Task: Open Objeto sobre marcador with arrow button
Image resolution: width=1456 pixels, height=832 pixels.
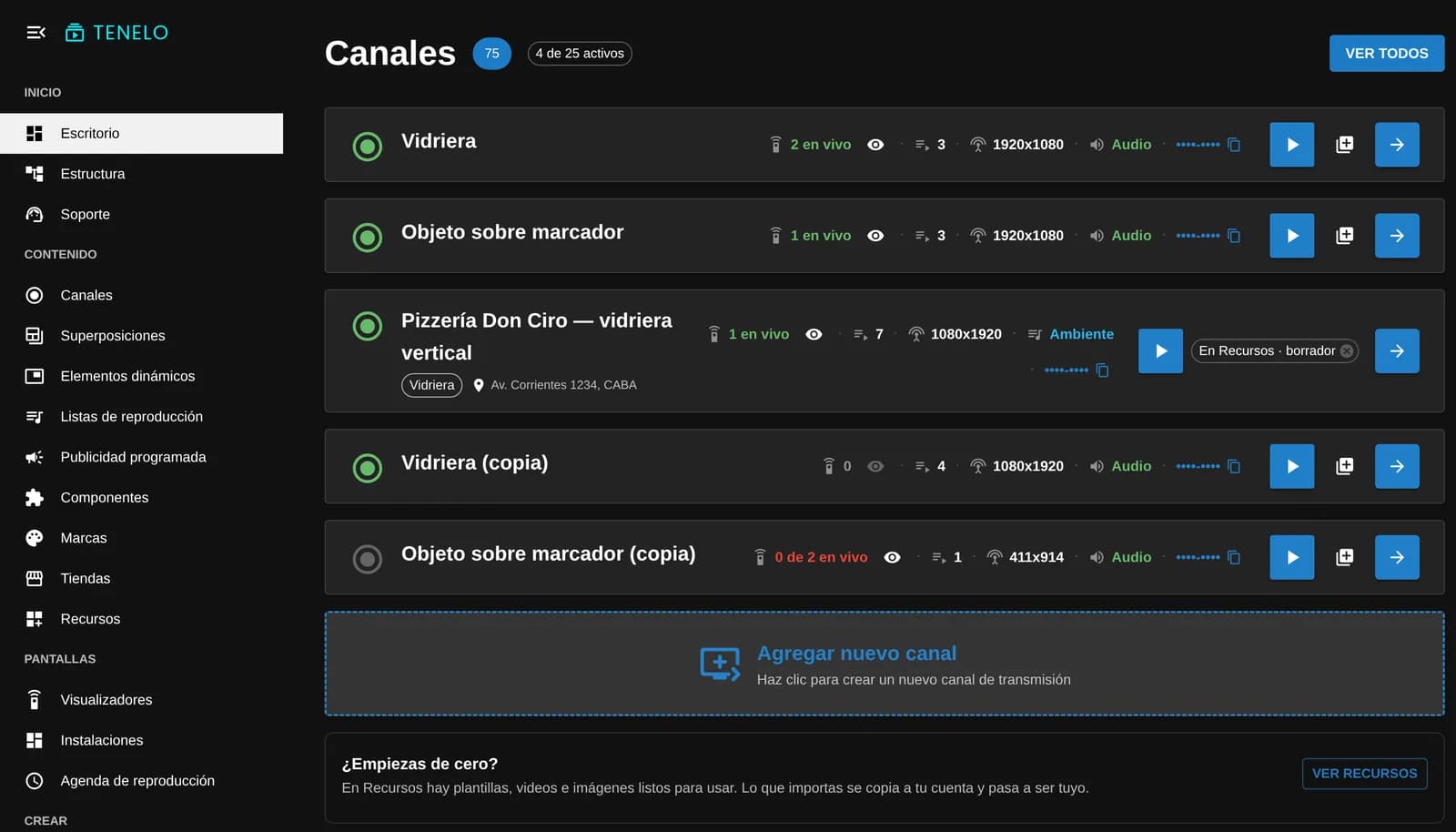Action: pyautogui.click(x=1397, y=236)
